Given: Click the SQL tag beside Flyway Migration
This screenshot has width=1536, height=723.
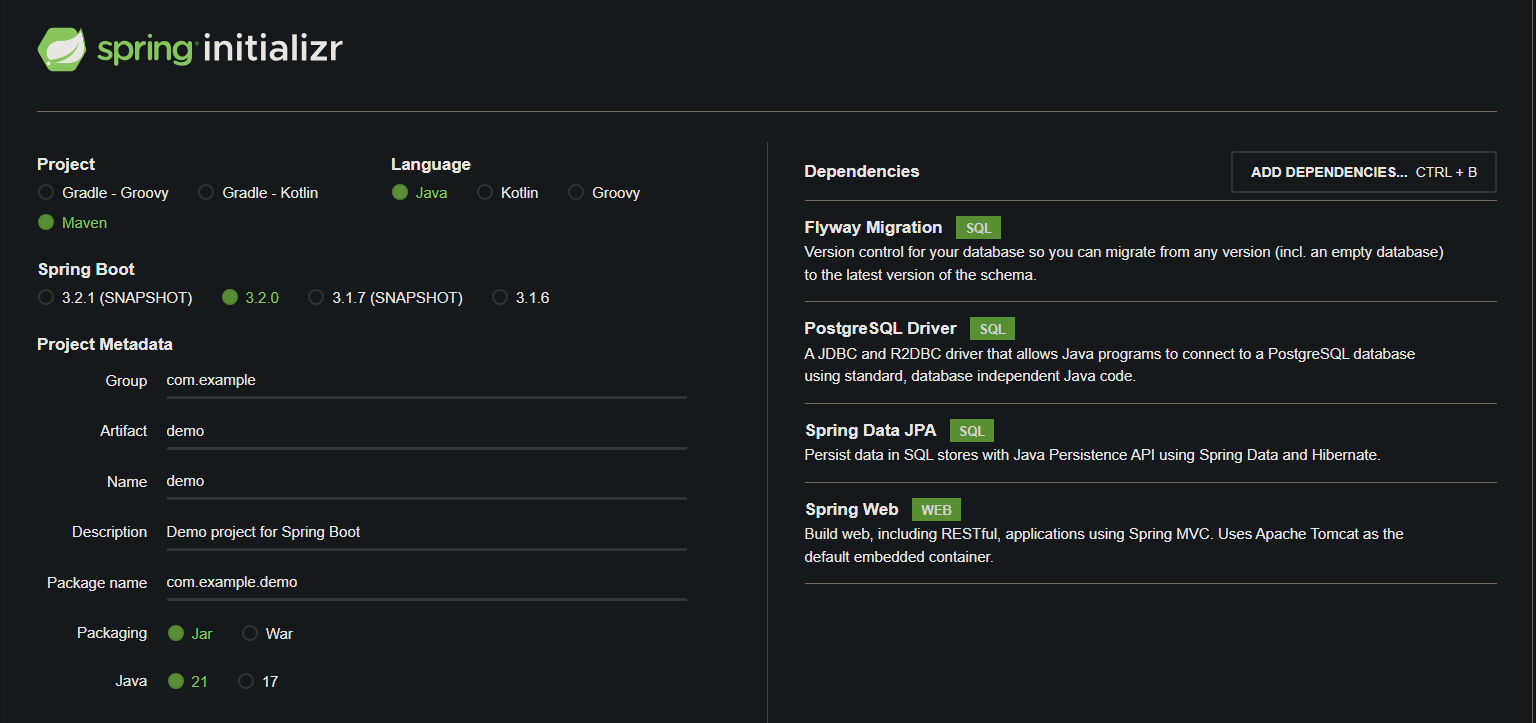Looking at the screenshot, I should [x=978, y=228].
